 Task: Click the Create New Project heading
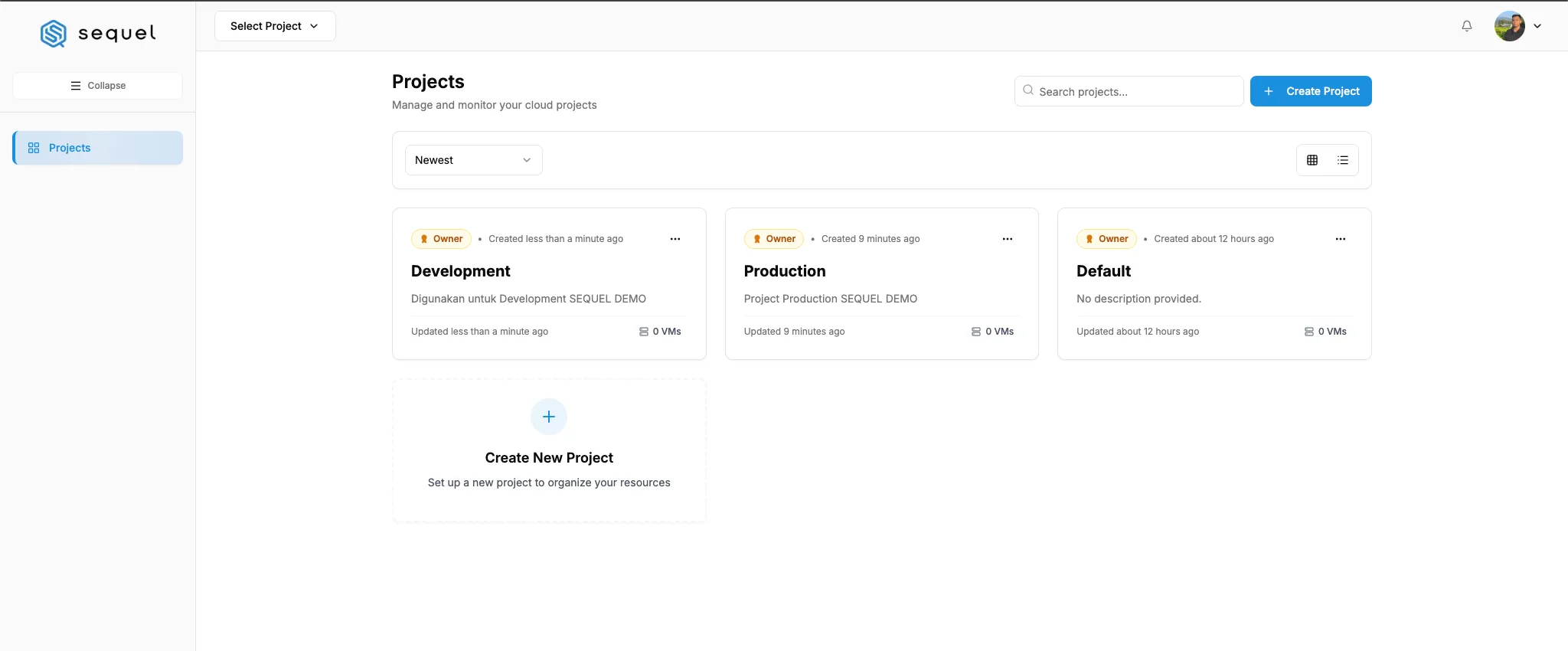549,458
